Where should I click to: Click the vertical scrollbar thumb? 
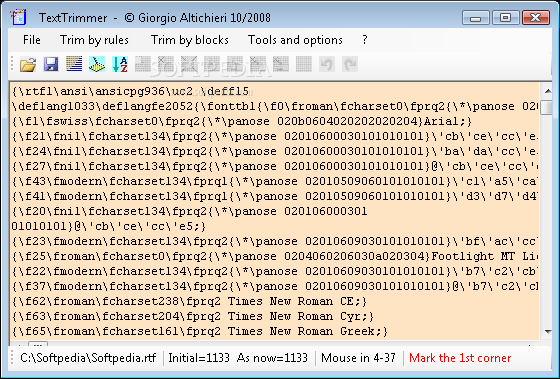click(547, 107)
